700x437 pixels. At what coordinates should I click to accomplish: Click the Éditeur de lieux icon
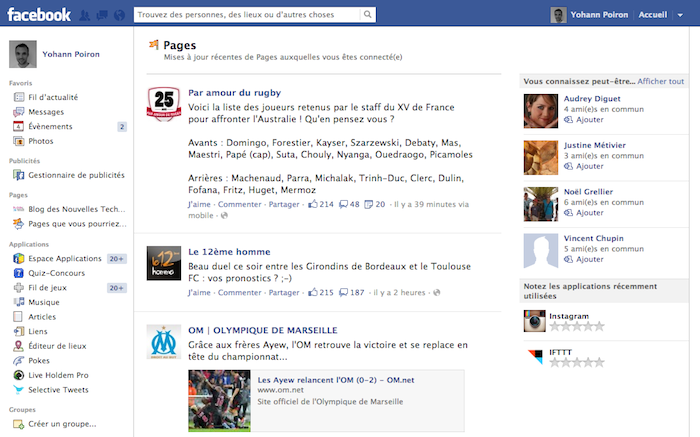click(x=19, y=346)
